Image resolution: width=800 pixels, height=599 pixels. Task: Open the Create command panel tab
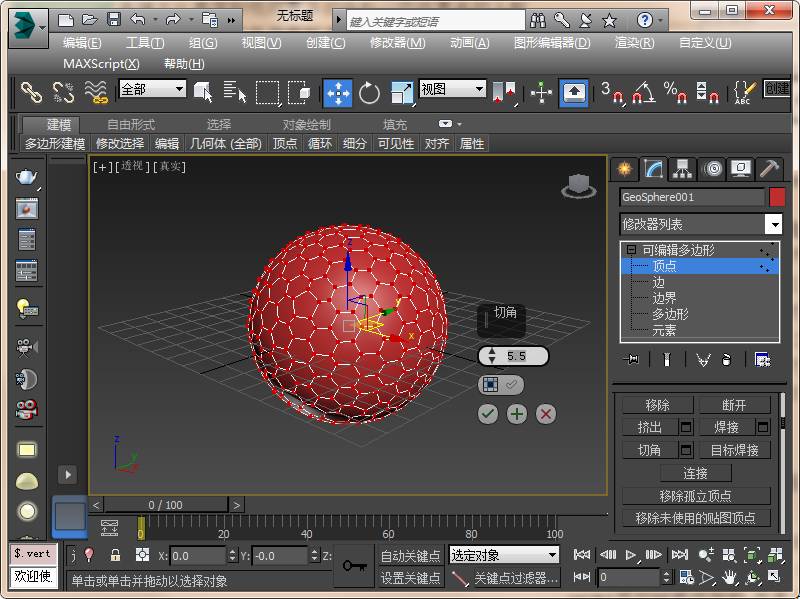click(x=624, y=169)
